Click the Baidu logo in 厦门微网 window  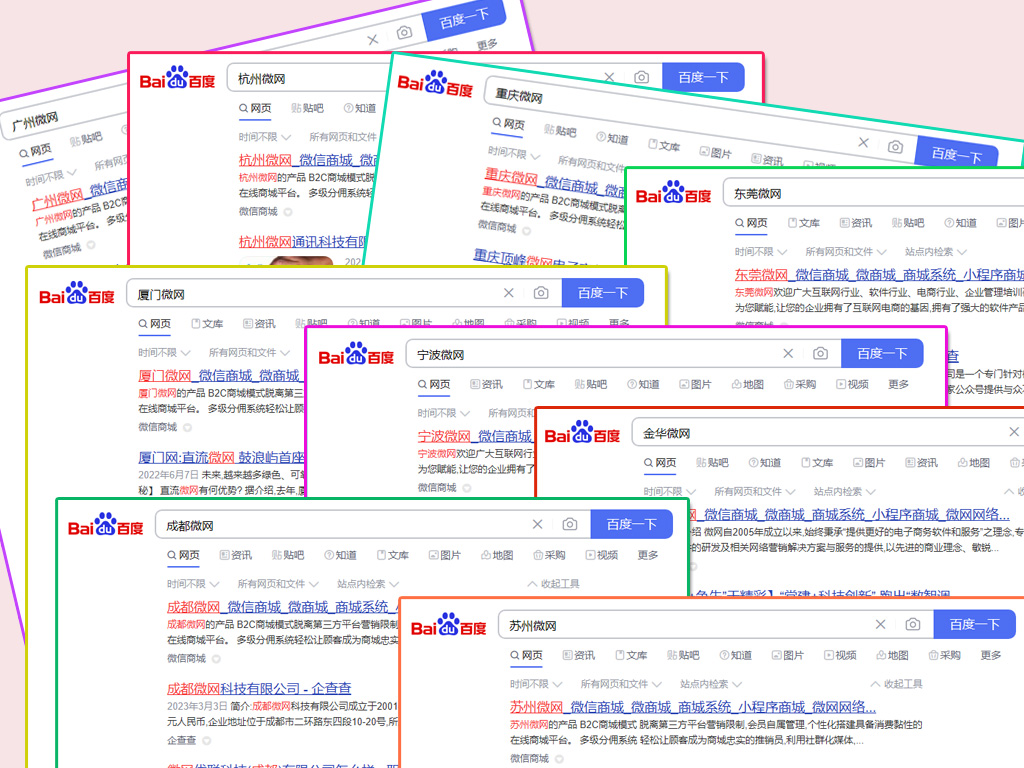77,293
